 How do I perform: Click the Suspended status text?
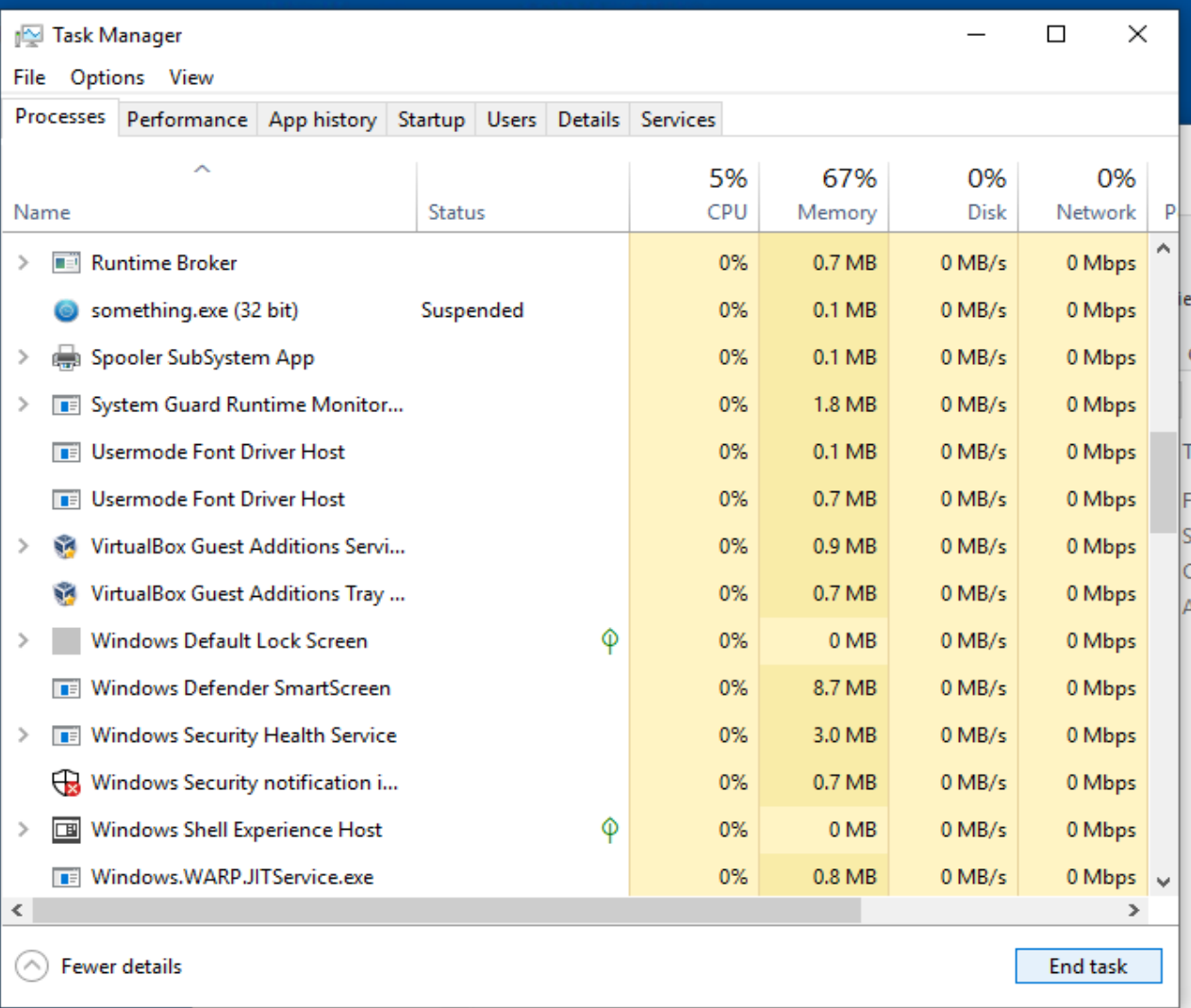point(471,310)
